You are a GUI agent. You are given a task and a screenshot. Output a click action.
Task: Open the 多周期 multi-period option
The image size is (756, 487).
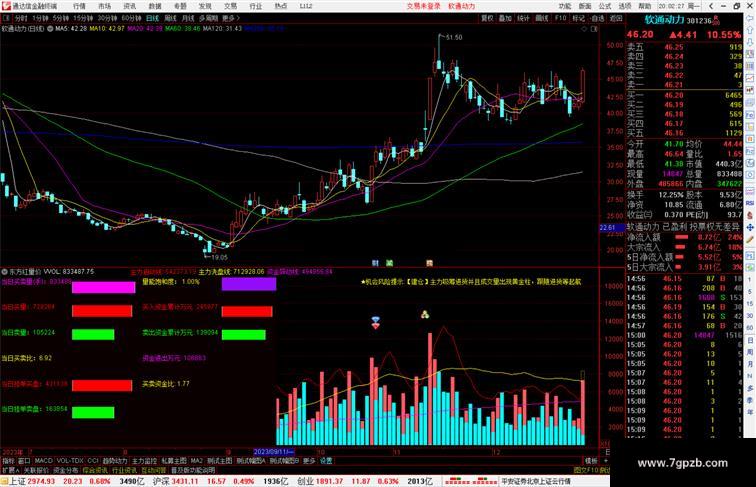(208, 18)
